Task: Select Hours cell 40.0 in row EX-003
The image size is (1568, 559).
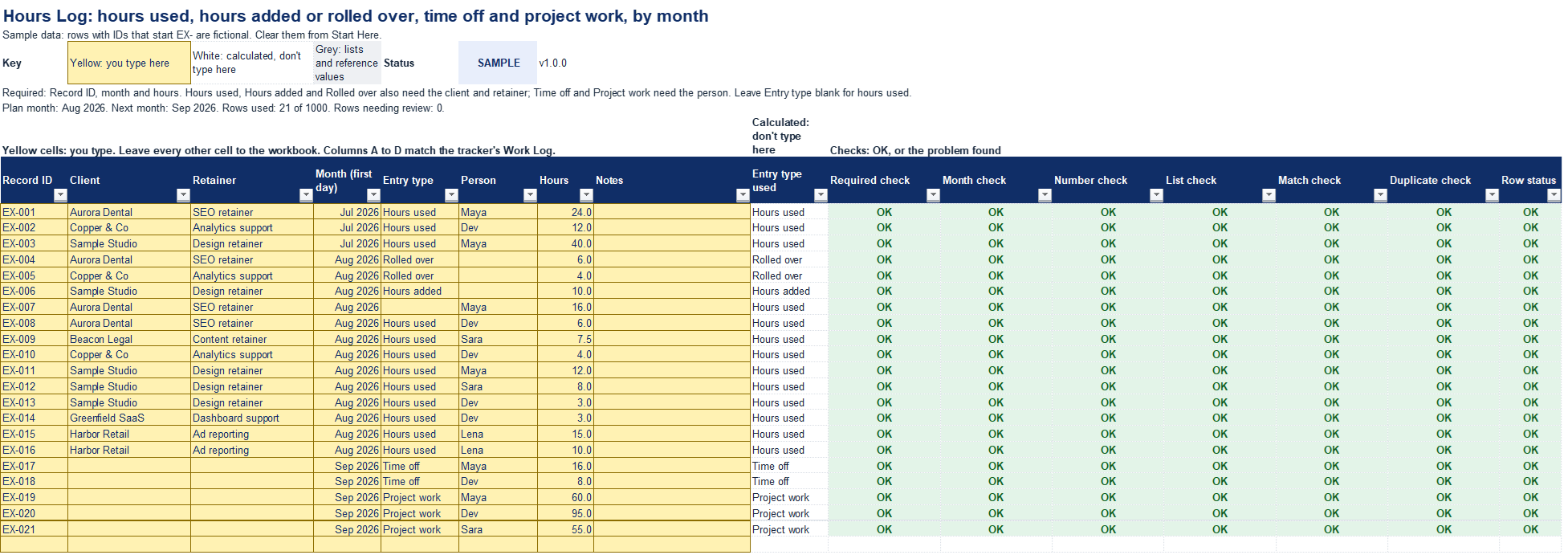Action: tap(565, 243)
